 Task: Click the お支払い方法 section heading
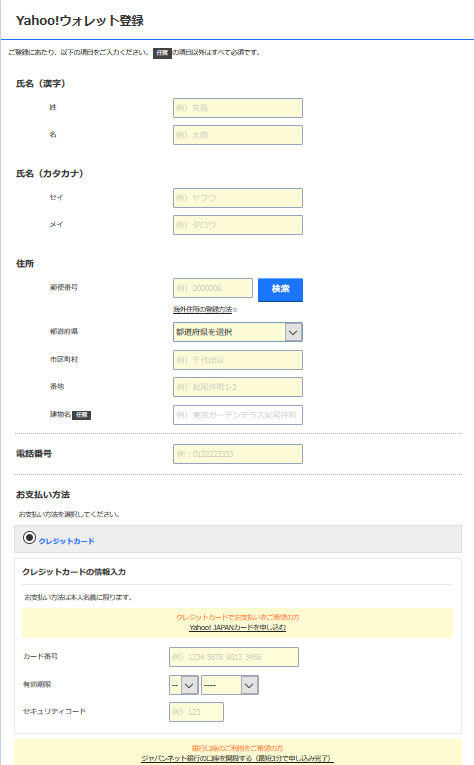point(43,495)
